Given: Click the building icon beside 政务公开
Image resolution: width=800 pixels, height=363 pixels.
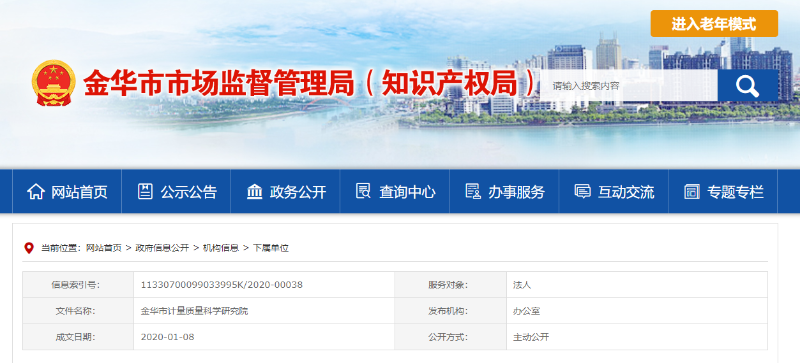Looking at the screenshot, I should click(254, 192).
